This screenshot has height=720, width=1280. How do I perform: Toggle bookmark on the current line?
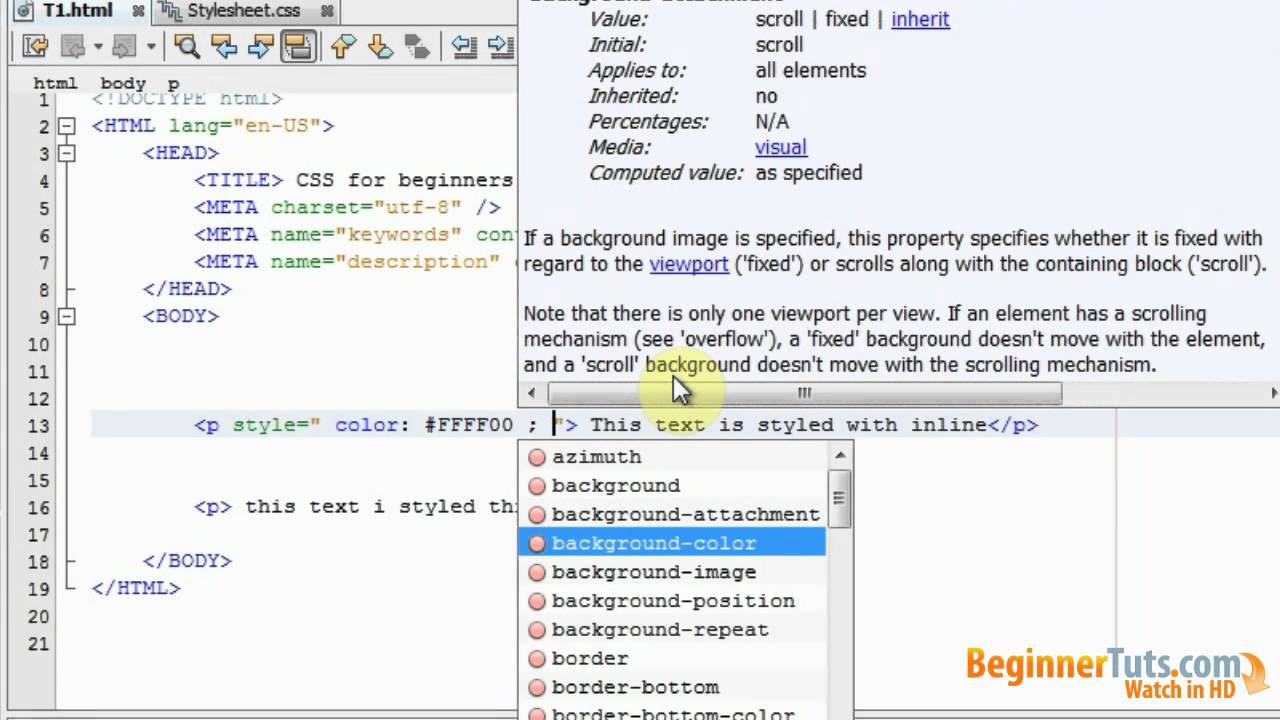click(x=417, y=46)
